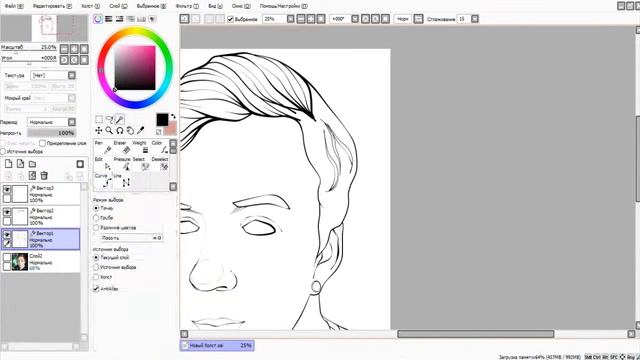Reset the navigator zoom

click(x=84, y=49)
